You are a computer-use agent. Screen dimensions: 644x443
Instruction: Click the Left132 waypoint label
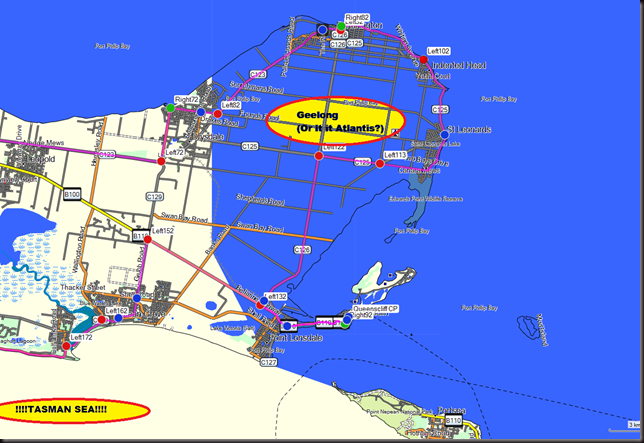275,296
